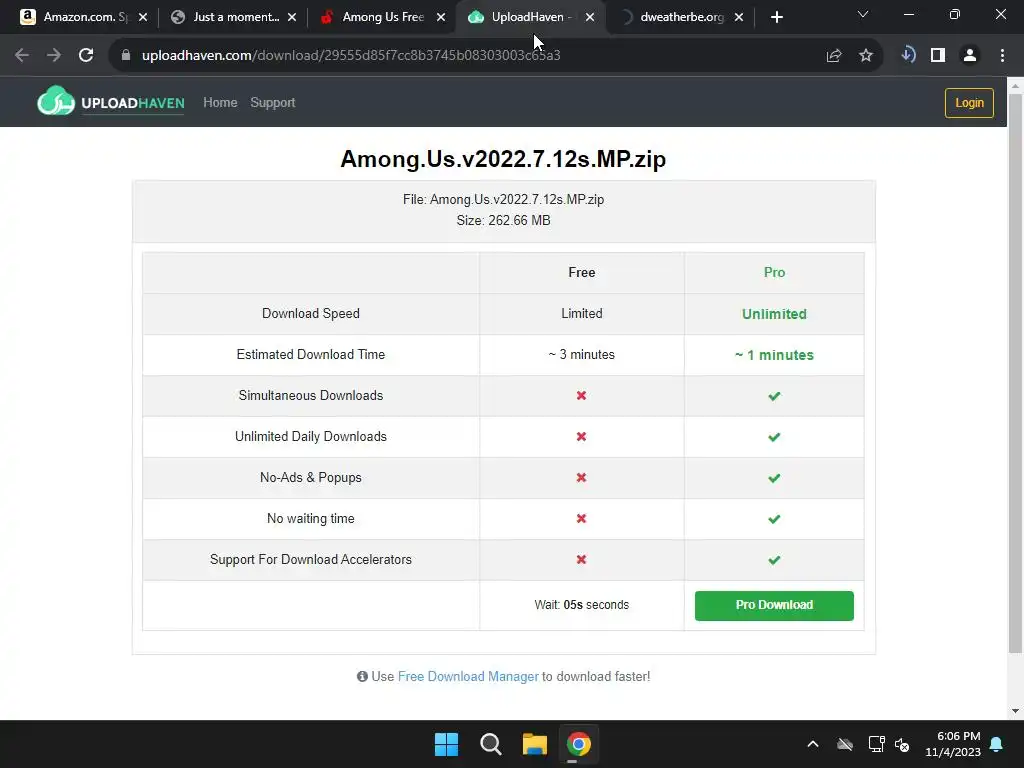
Task: Close the Amazon.com tab
Action: click(143, 18)
